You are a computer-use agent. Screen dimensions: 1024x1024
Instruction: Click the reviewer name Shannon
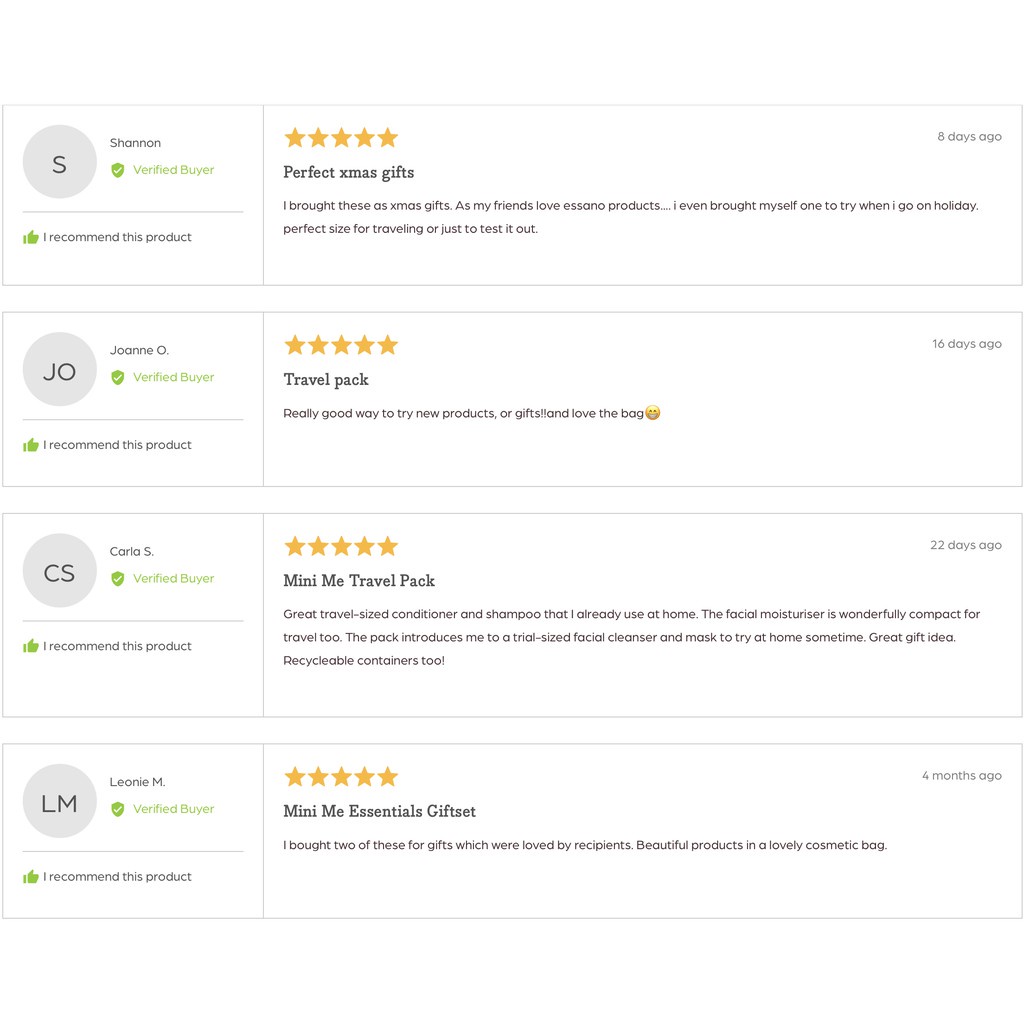click(135, 143)
